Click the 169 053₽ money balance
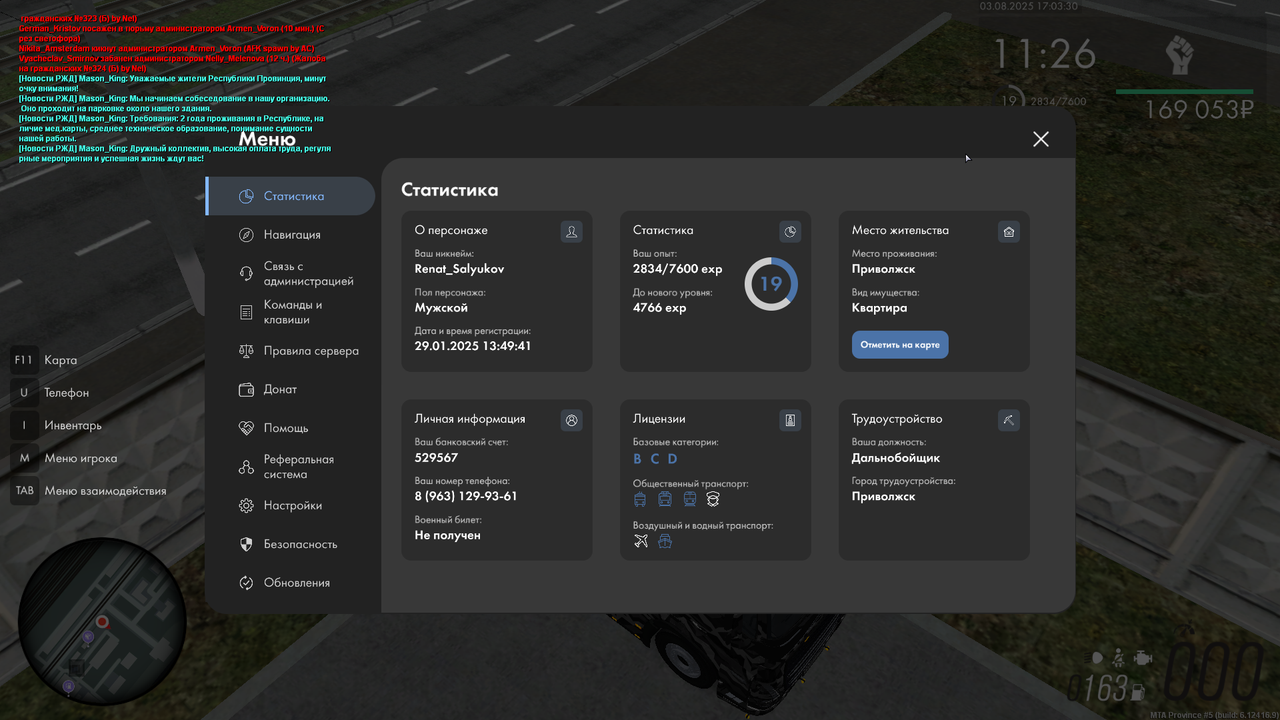 (x=1199, y=110)
